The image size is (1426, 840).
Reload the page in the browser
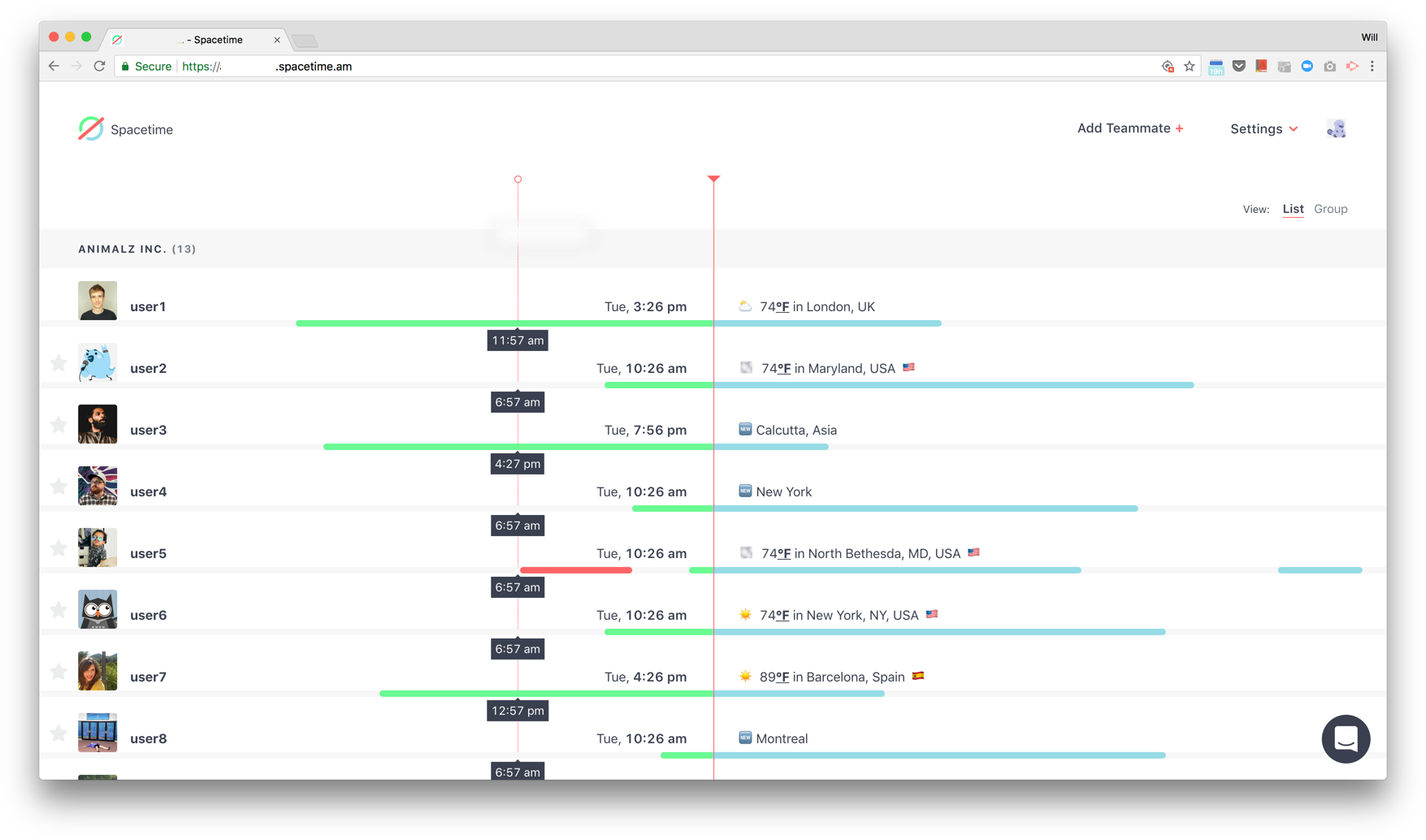99,67
